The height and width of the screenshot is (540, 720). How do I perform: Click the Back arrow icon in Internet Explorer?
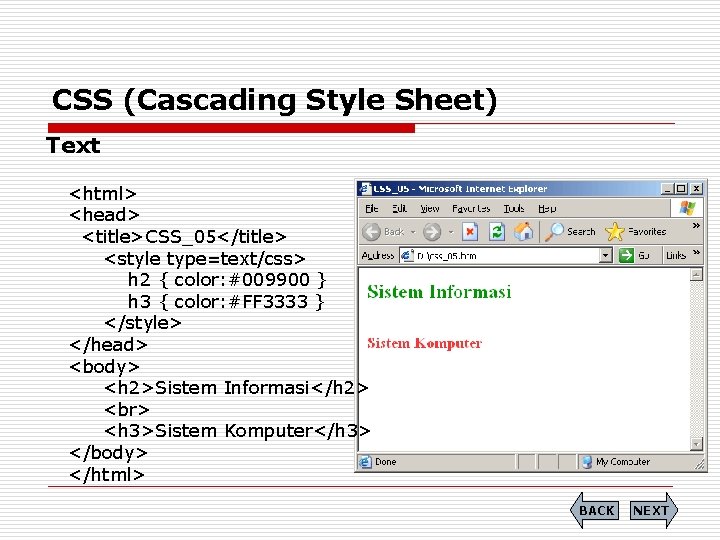click(x=371, y=232)
